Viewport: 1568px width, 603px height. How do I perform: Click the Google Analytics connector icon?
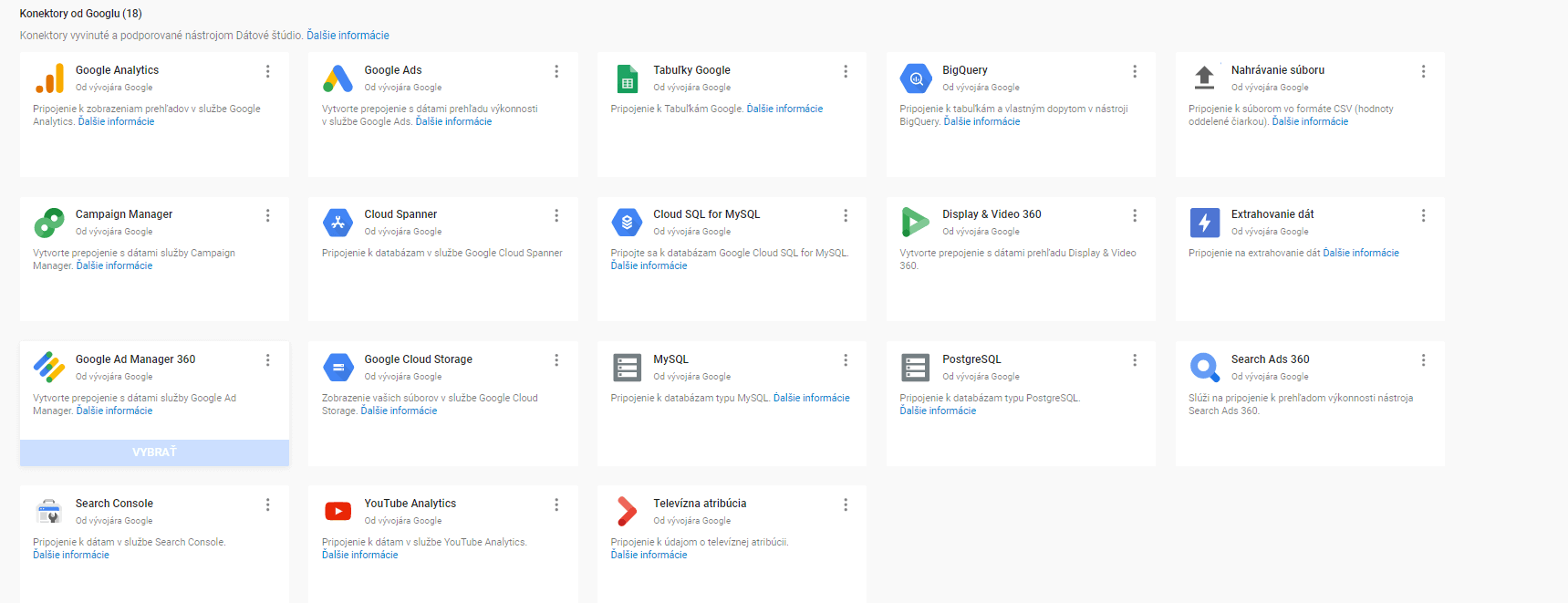pos(49,78)
